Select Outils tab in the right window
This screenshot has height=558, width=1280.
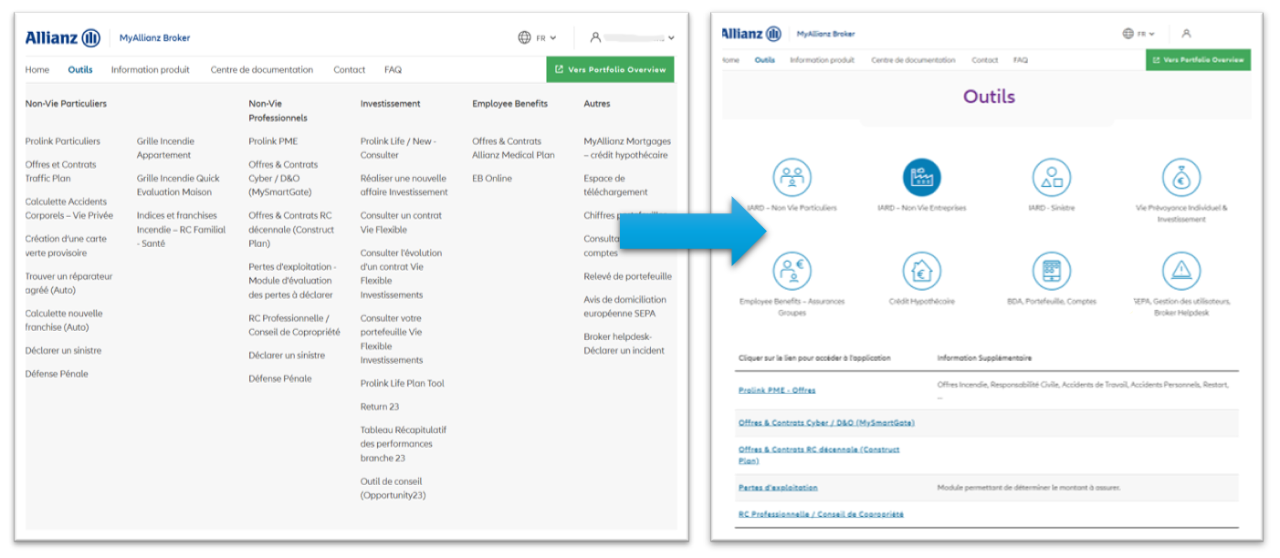pos(765,60)
